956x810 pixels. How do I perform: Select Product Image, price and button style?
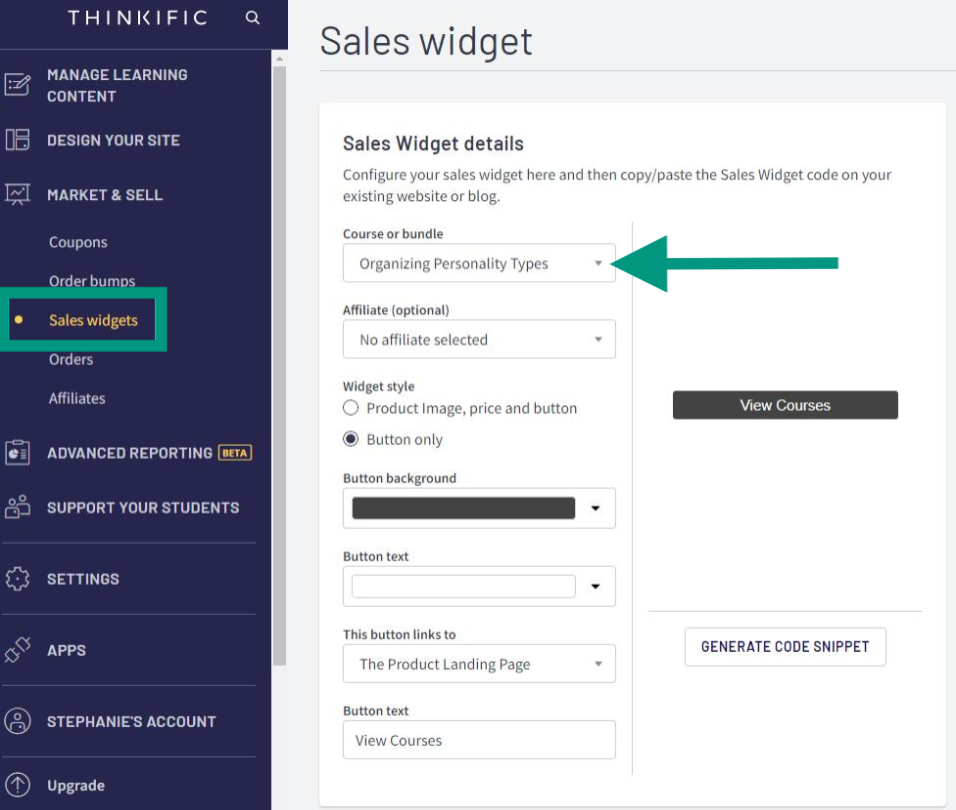point(351,408)
